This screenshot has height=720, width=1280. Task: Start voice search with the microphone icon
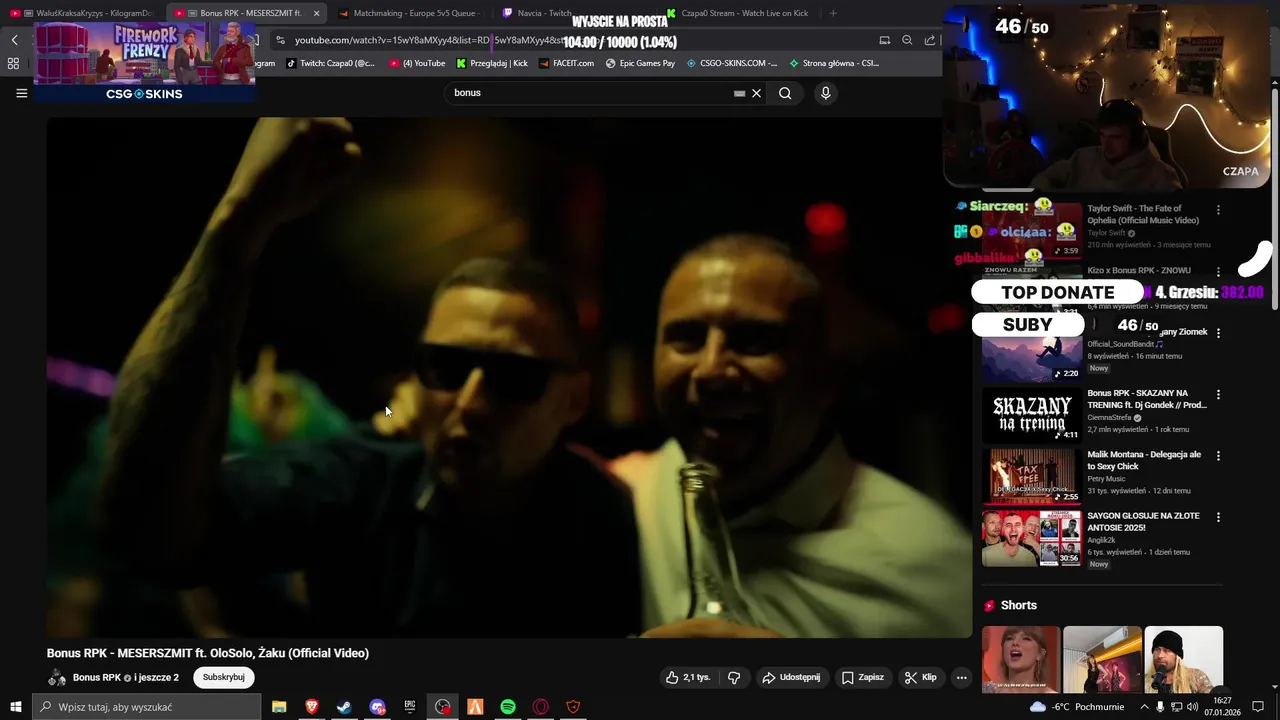pos(825,93)
